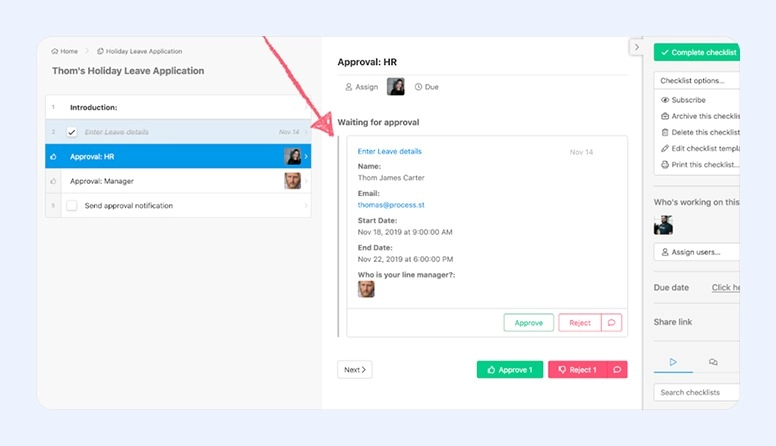Click the Due clock icon
The image size is (776, 446).
(418, 87)
